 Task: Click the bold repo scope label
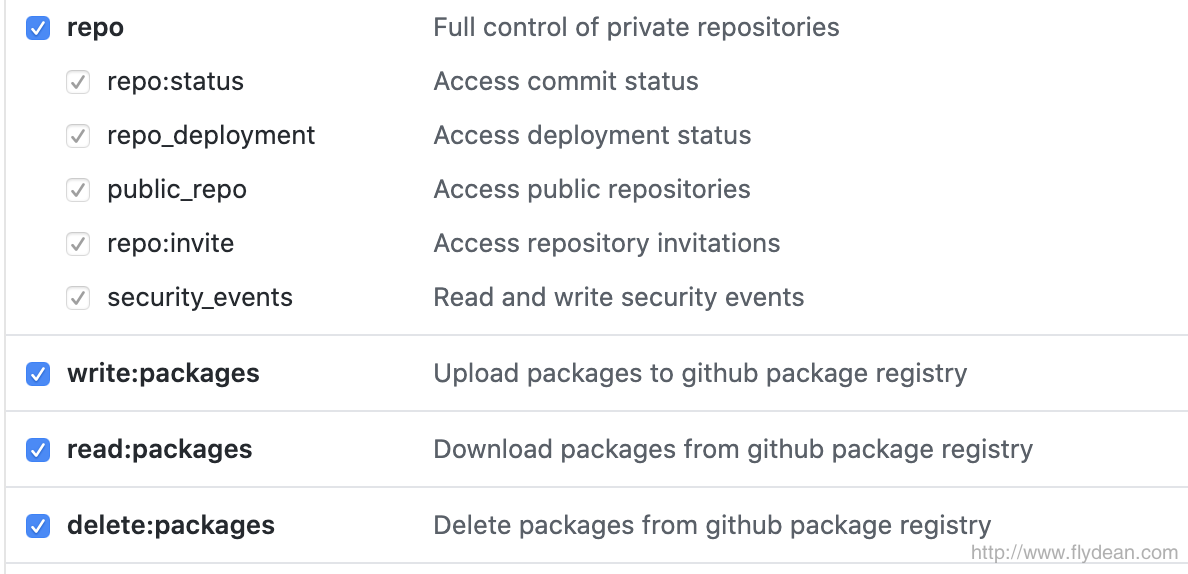[95, 28]
